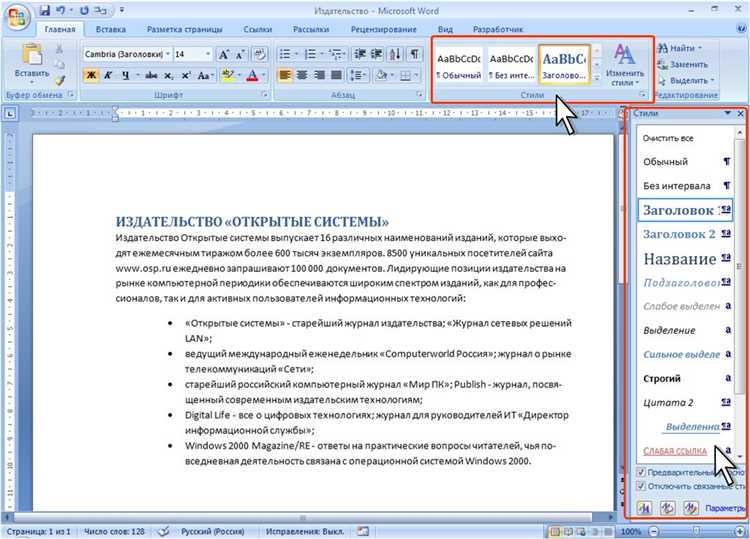750x539 pixels.
Task: Open the Styles pane options arrow
Action: tap(727, 113)
